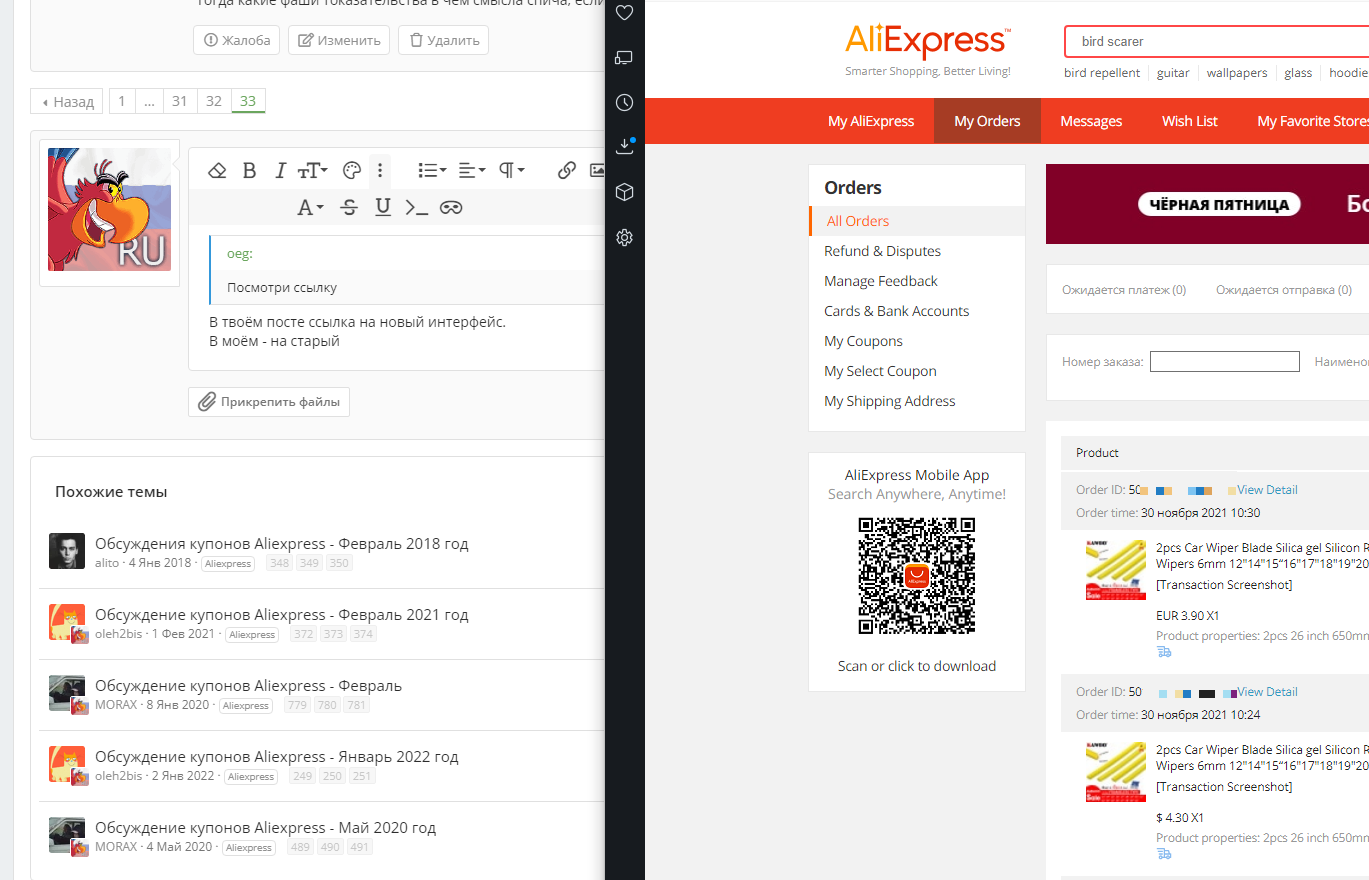The height and width of the screenshot is (880, 1369).
Task: Go to page 32 of the forum thread
Action: (x=214, y=101)
